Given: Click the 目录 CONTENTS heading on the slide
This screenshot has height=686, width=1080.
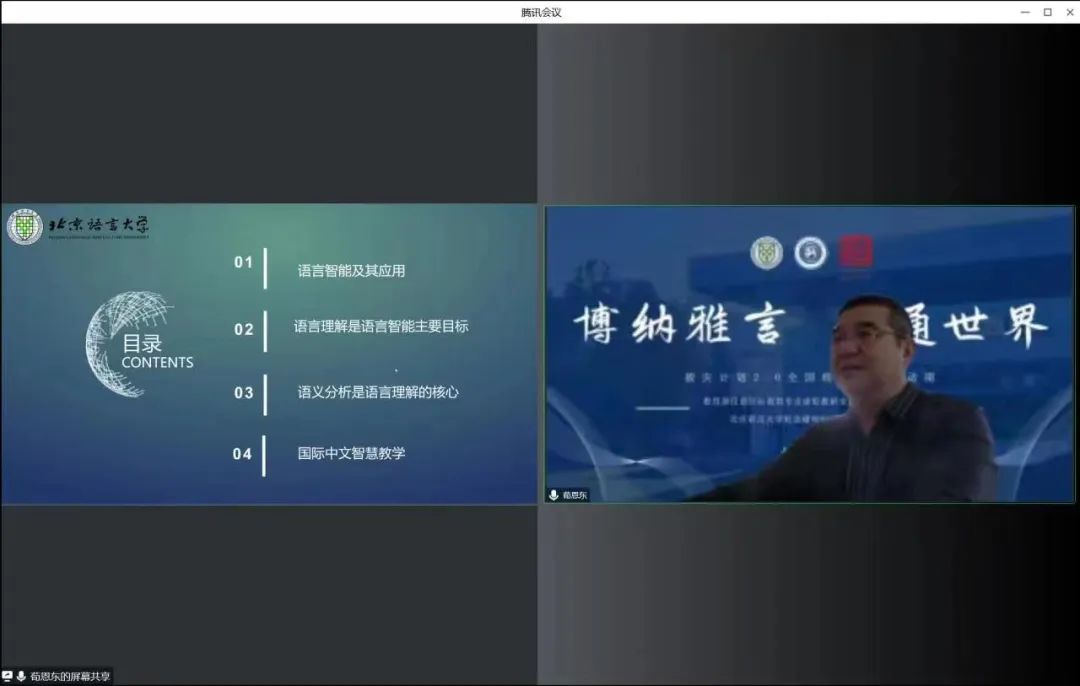Looking at the screenshot, I should pos(157,352).
